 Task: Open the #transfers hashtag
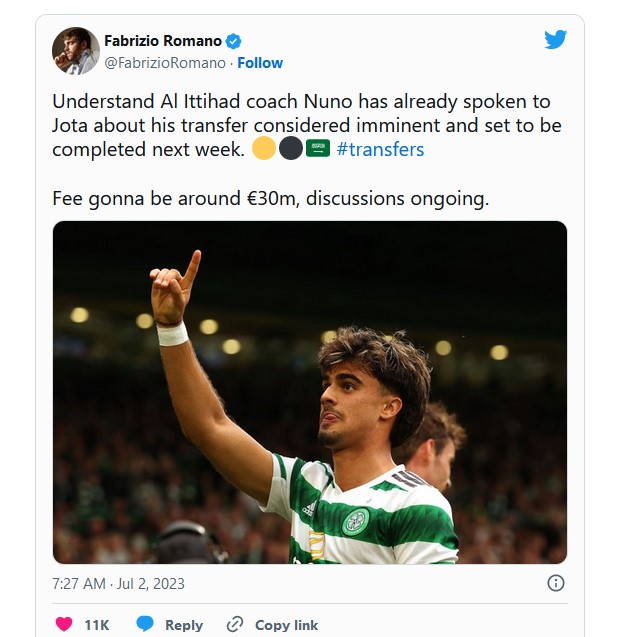coord(380,149)
